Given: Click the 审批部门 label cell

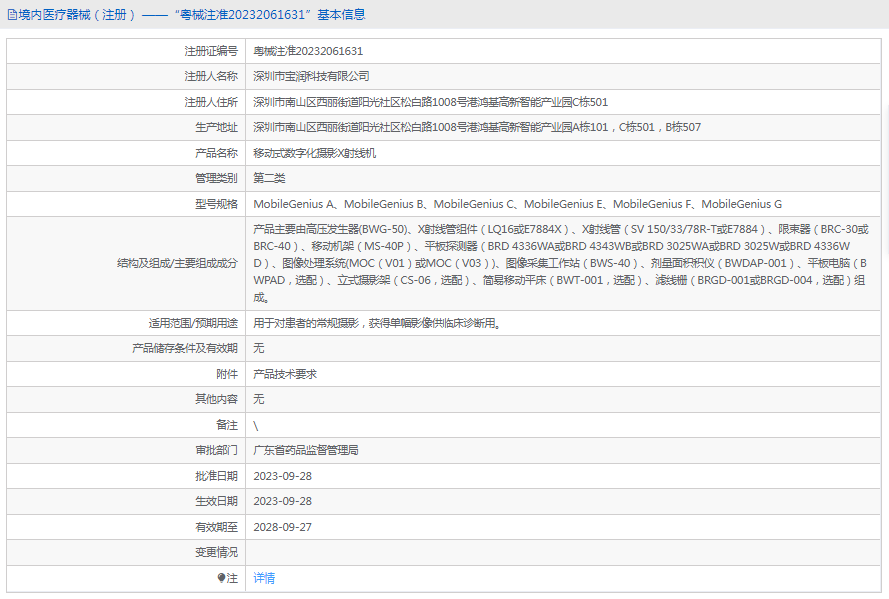Looking at the screenshot, I should [126, 451].
